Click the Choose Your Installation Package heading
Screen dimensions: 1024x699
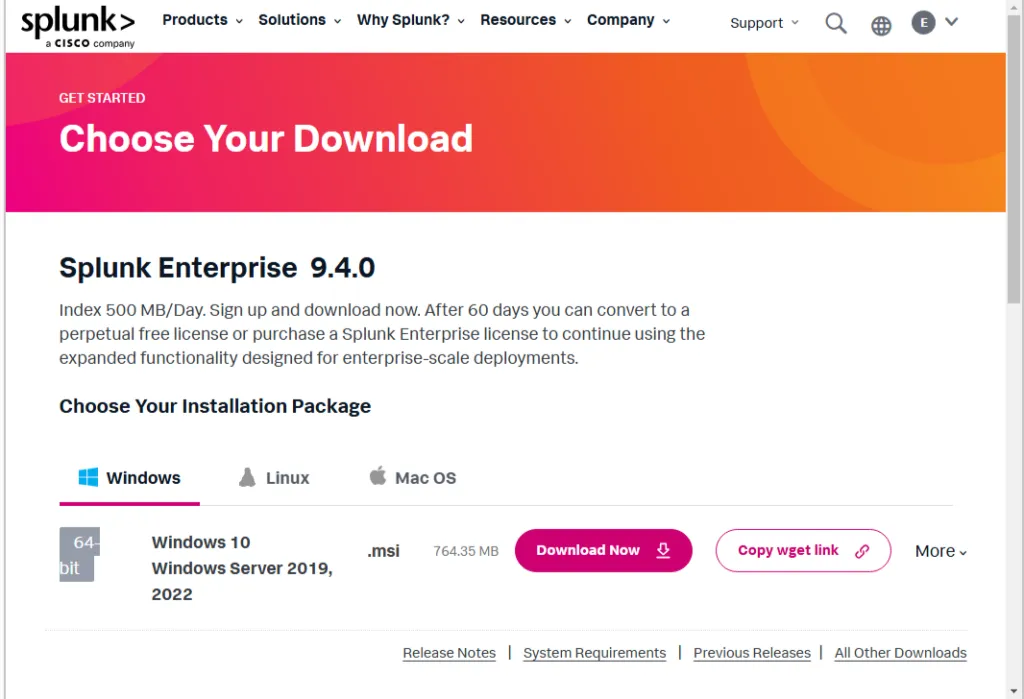[215, 406]
